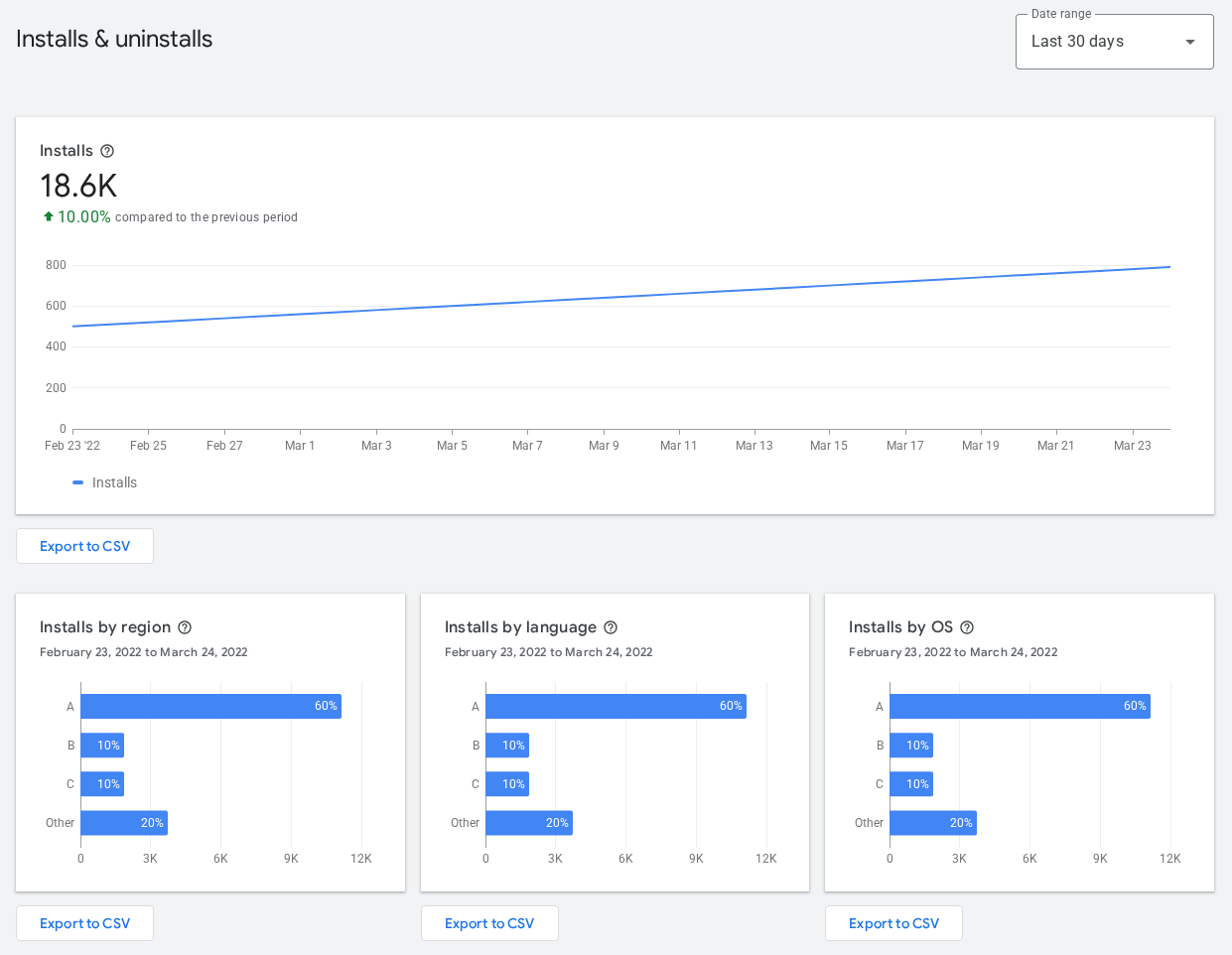Export Installs chart to CSV

(x=84, y=546)
